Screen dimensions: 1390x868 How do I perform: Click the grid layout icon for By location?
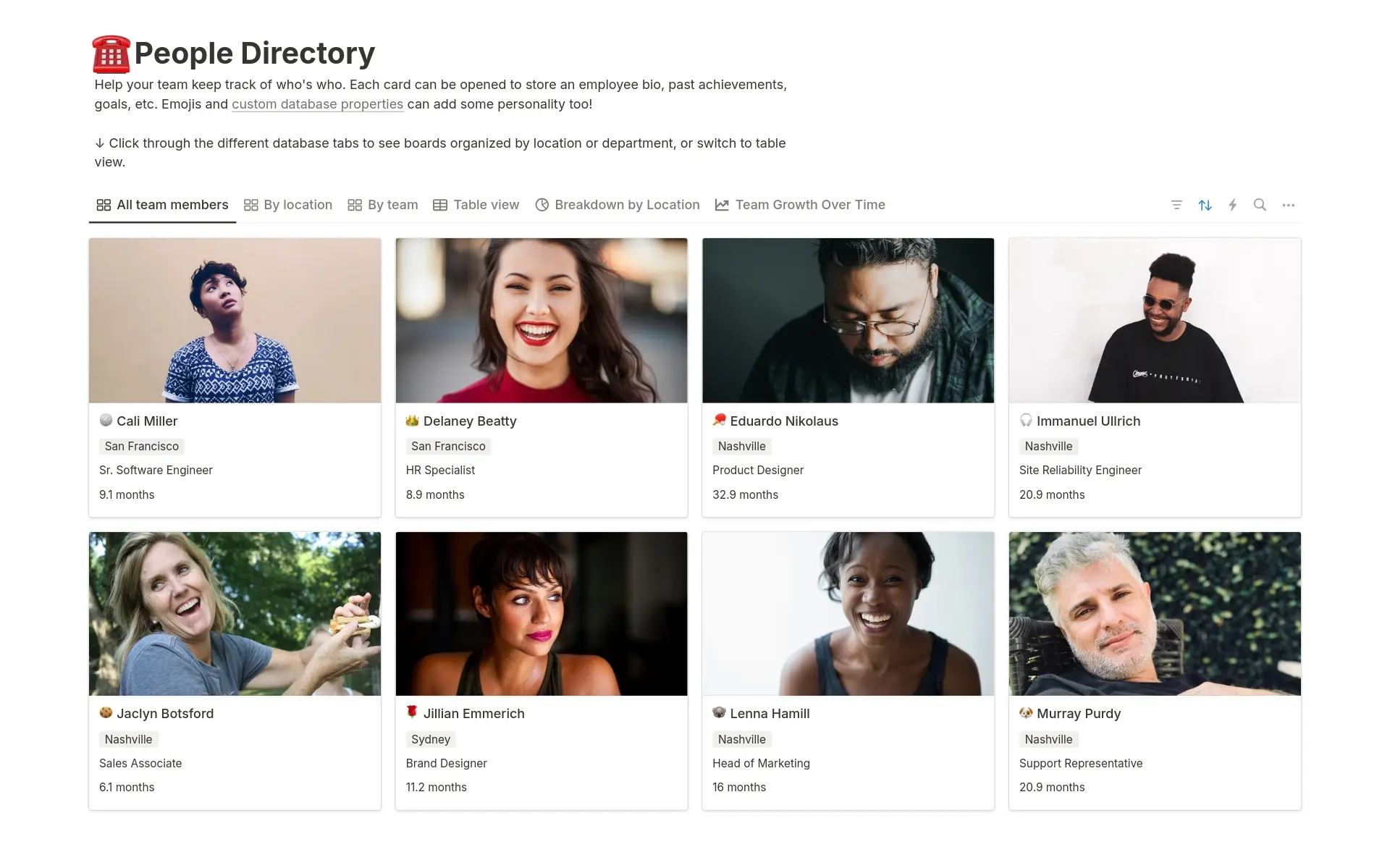click(251, 205)
